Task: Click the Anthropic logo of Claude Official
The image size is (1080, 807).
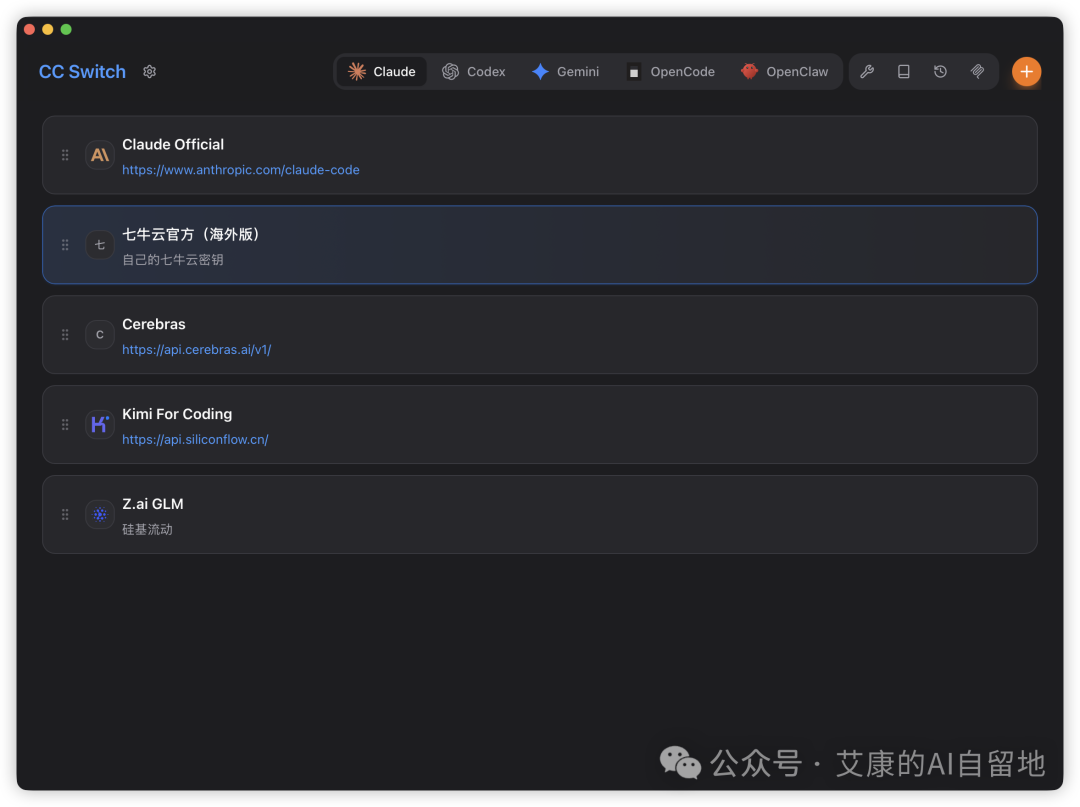Action: pyautogui.click(x=100, y=155)
